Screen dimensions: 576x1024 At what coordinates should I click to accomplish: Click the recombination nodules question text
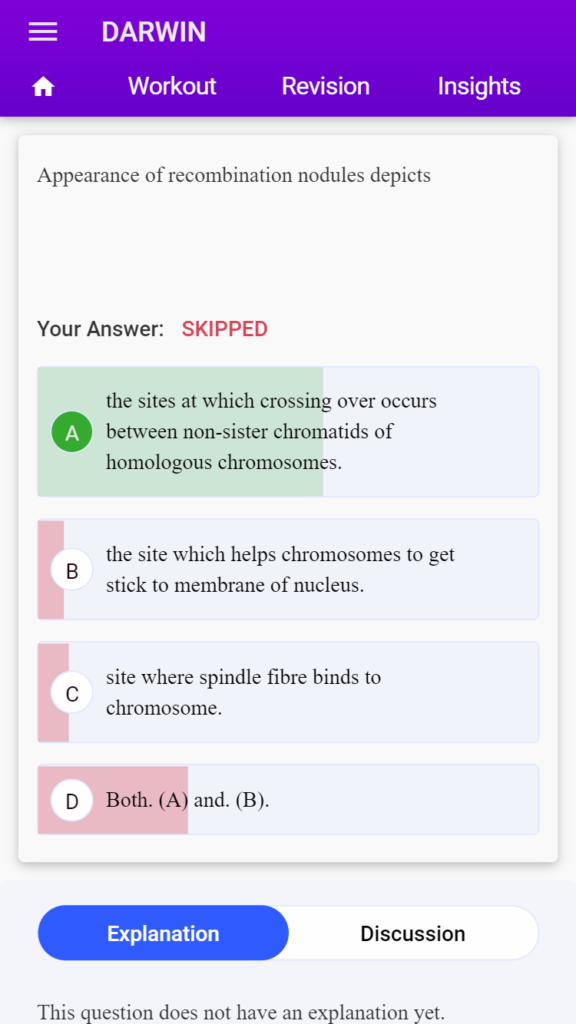[234, 176]
